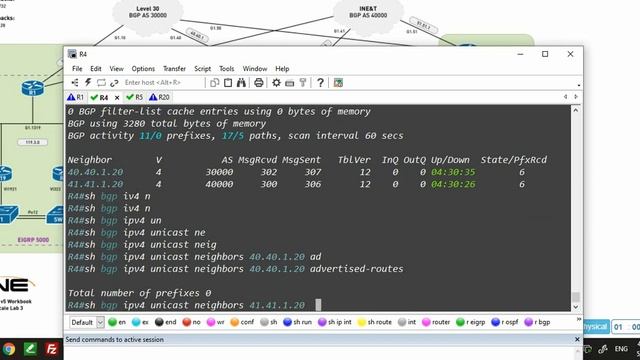Image resolution: width=640 pixels, height=360 pixels.
Task: Click the Reconnect chain-link icon
Action: [x=114, y=83]
